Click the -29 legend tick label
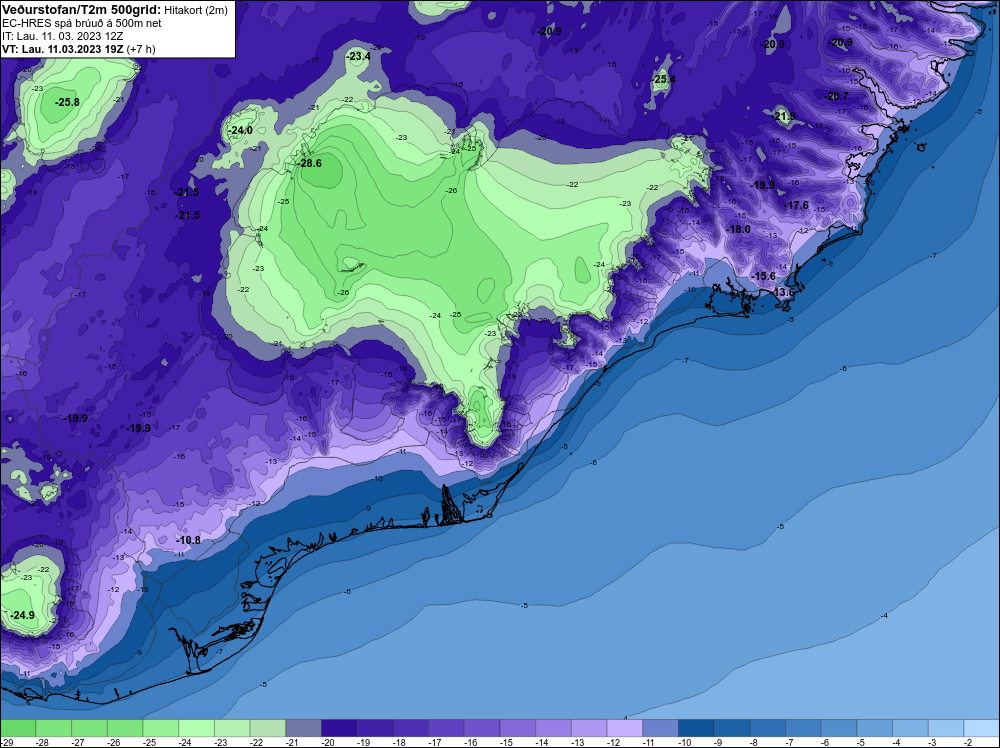The height and width of the screenshot is (748, 1000). click(x=6, y=742)
